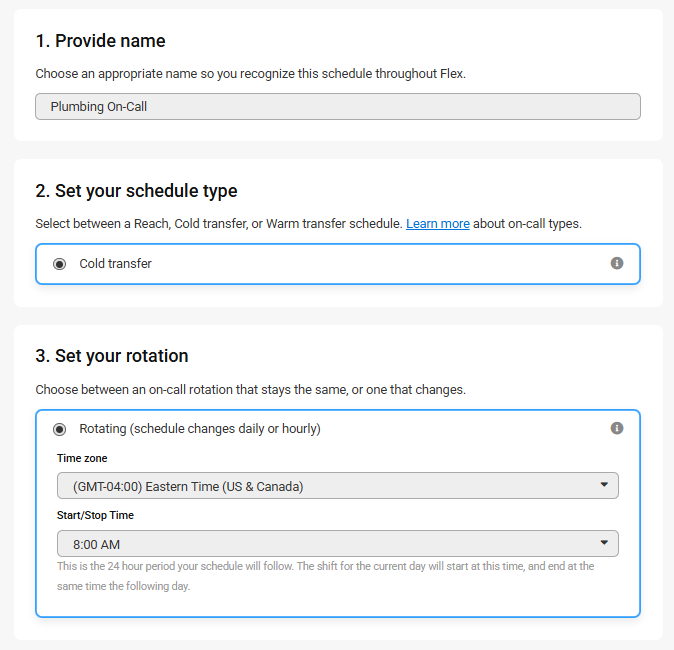Open the Learn more link
This screenshot has height=650, width=674.
[437, 224]
